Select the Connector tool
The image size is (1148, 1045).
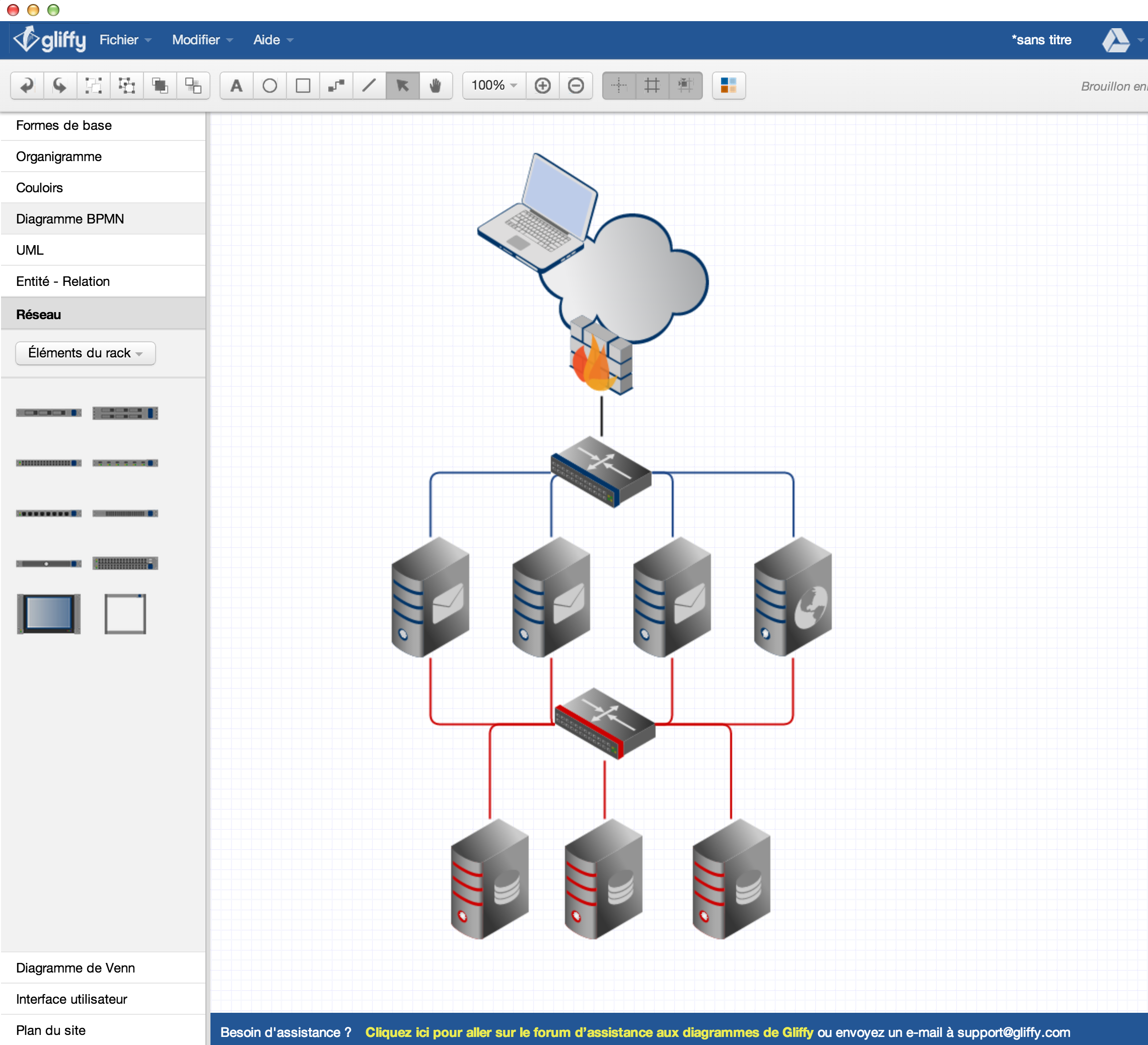tap(336, 86)
